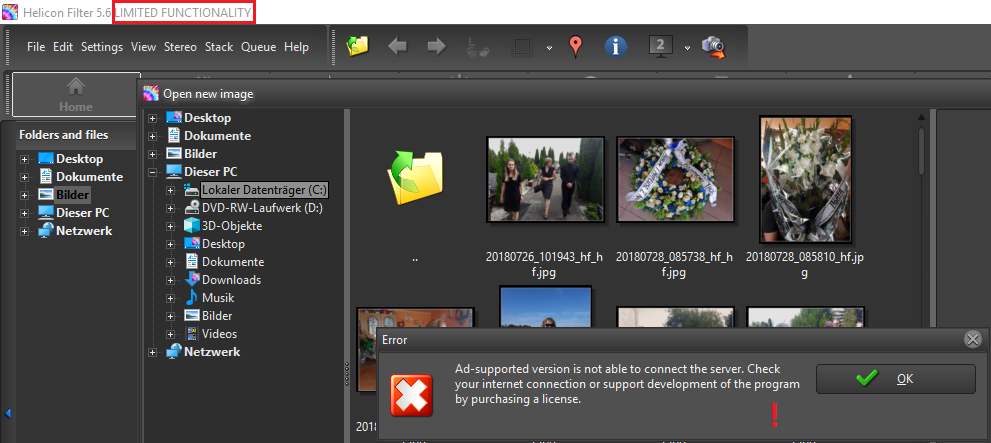
Task: Select Bilder in Folders and files panel
Action: tap(73, 195)
